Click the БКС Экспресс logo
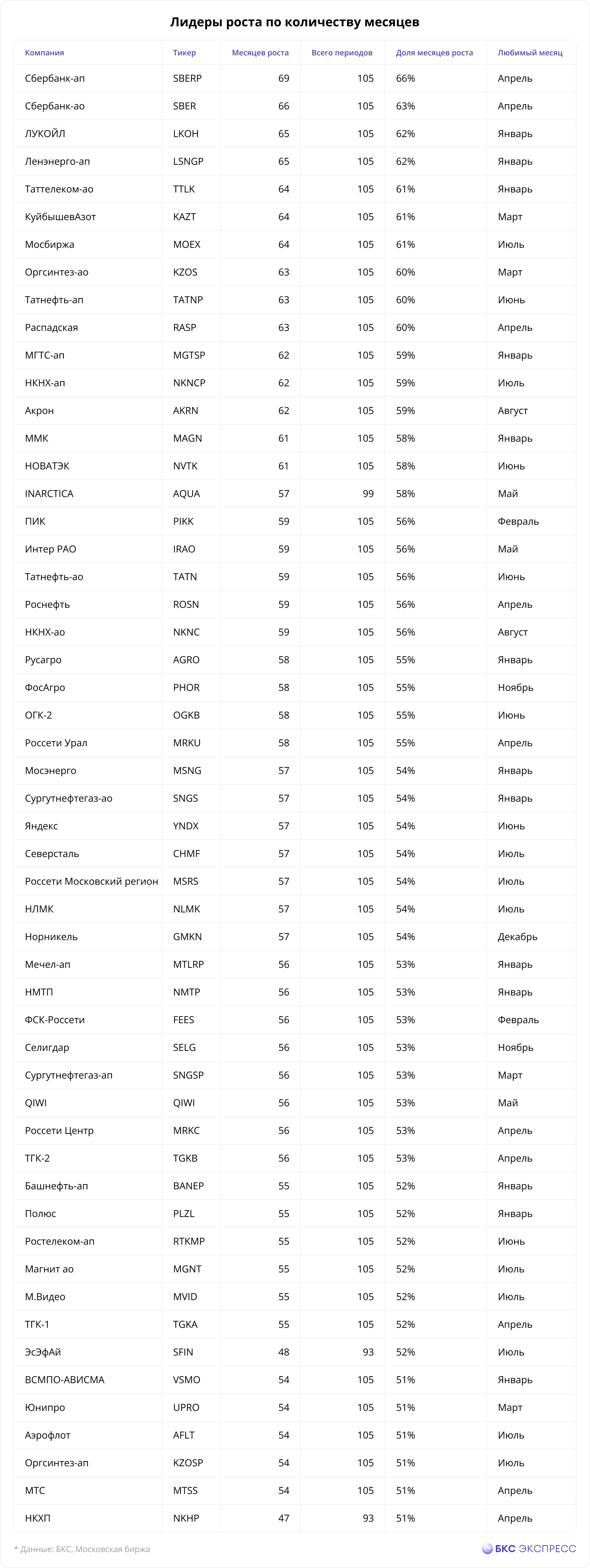Screen dimensions: 590x1568 (x=528, y=1549)
